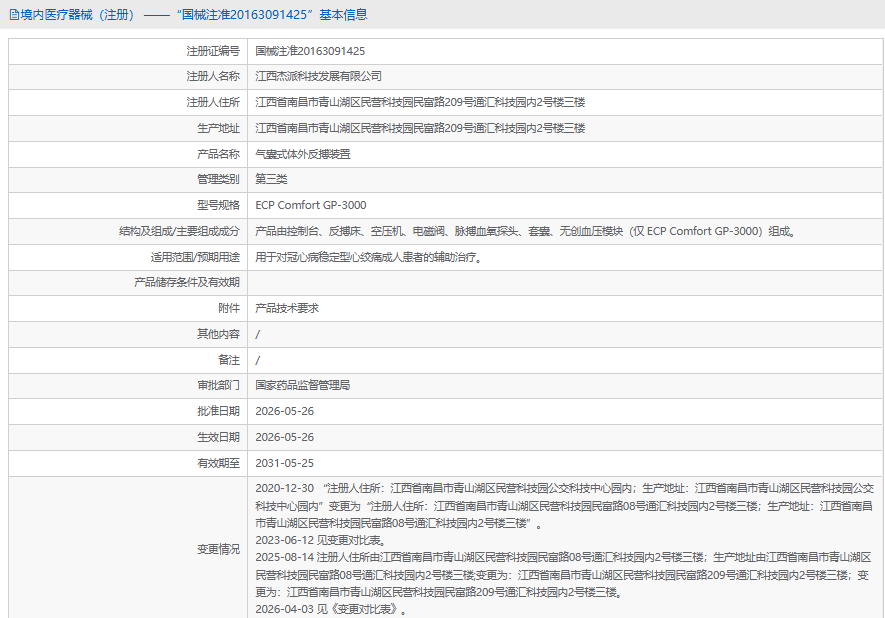Select expiry date 2031-05-25
The height and width of the screenshot is (618, 885).
point(284,463)
